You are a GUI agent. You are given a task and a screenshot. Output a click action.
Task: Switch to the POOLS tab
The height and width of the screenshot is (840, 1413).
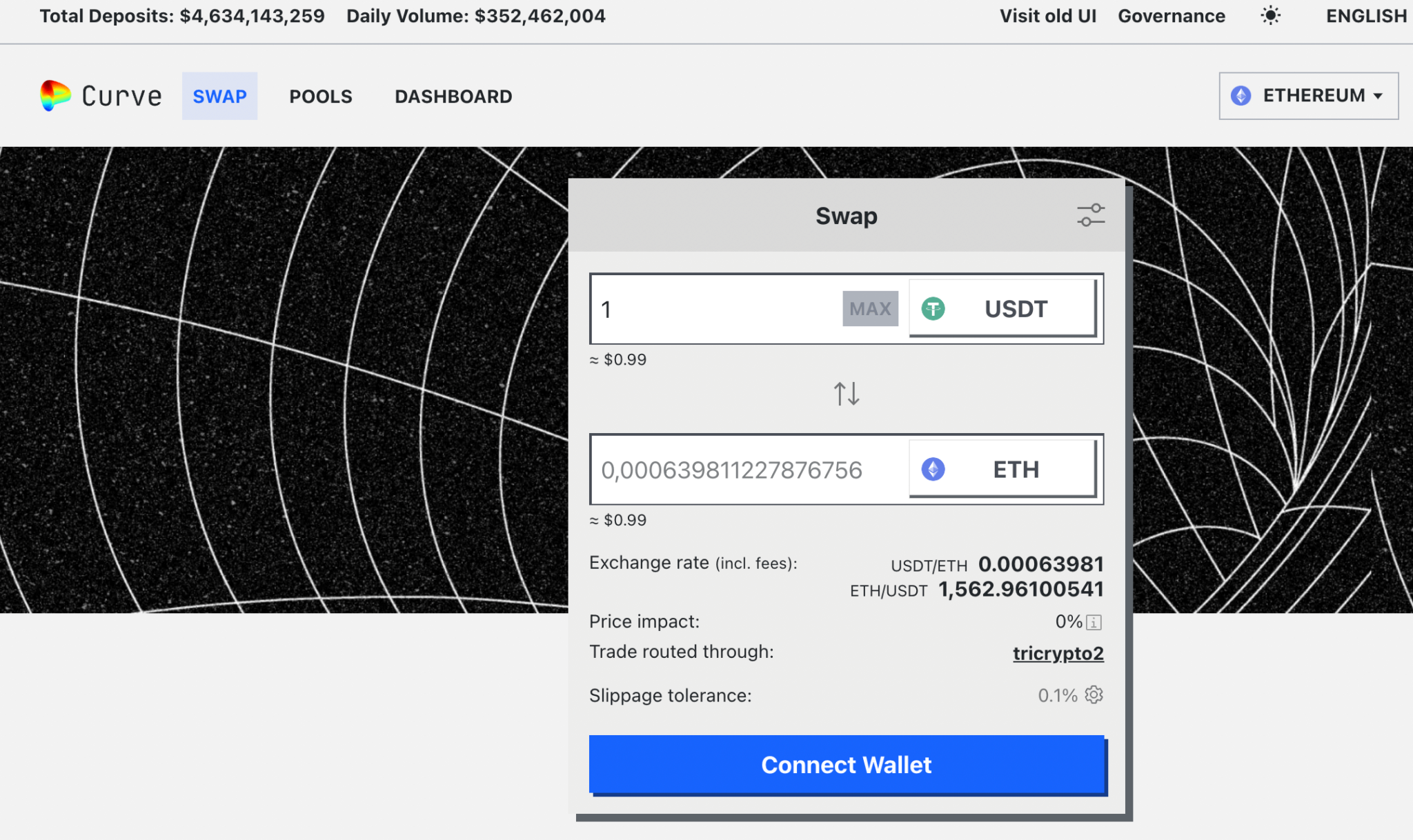[320, 96]
